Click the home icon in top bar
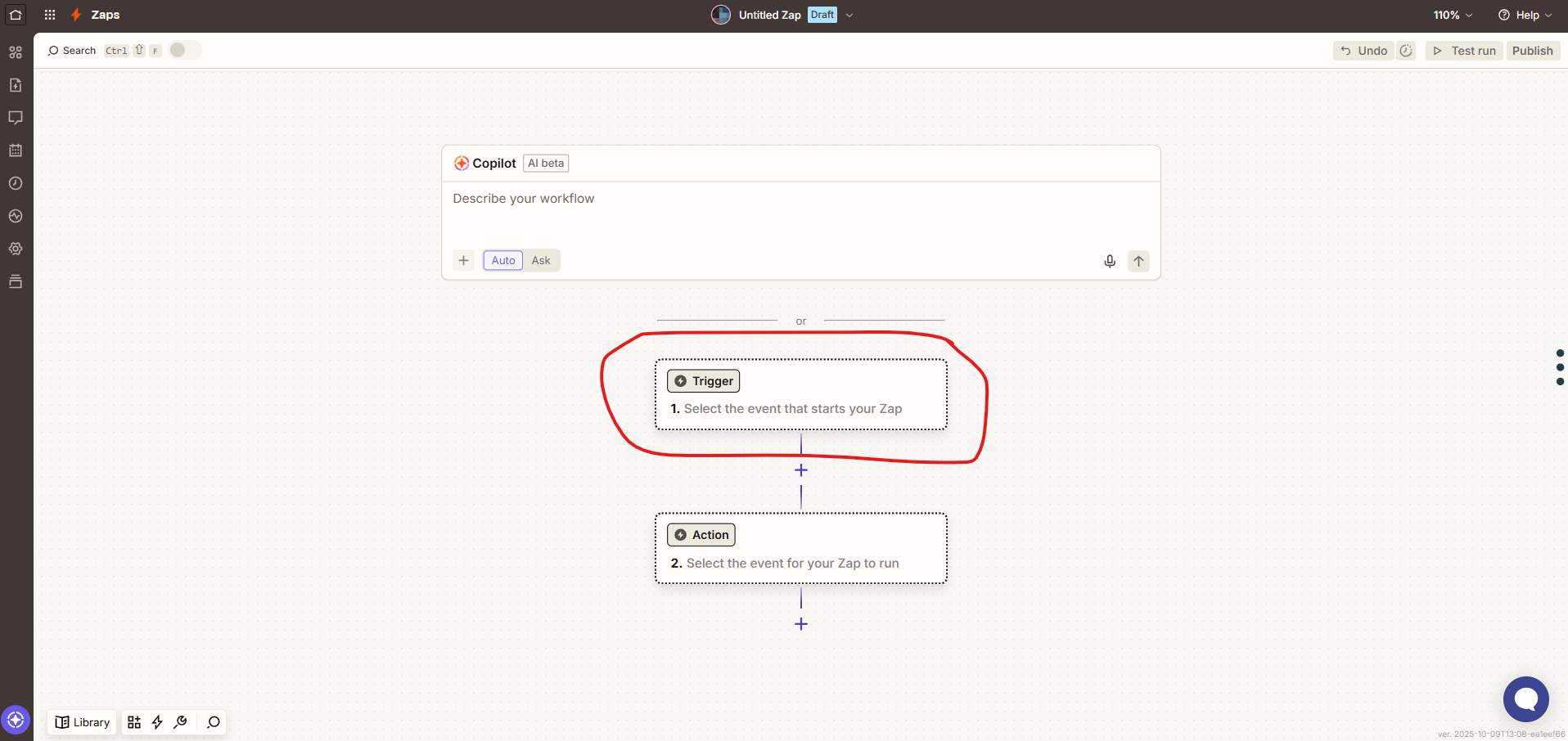1568x741 pixels. pos(16,15)
